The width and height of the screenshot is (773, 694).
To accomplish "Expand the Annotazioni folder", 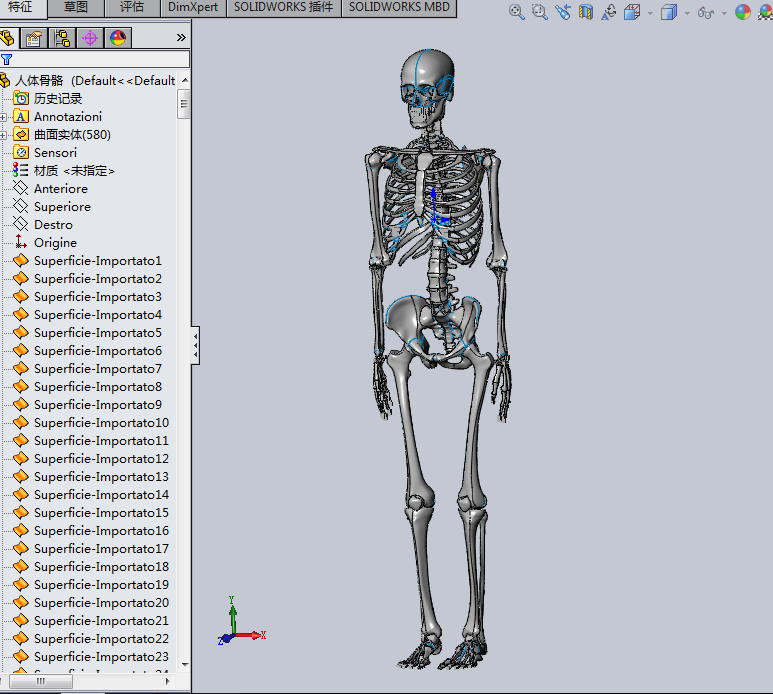I will (x=3, y=117).
